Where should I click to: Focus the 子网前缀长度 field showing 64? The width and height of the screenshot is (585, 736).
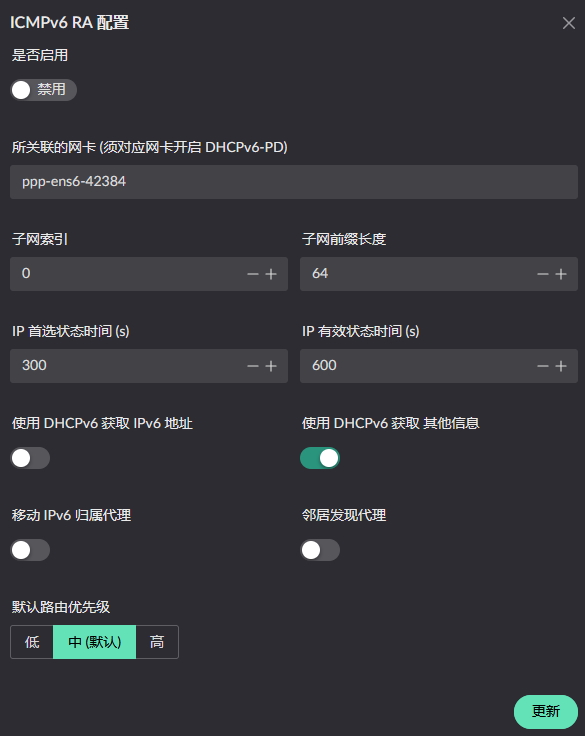(x=416, y=274)
